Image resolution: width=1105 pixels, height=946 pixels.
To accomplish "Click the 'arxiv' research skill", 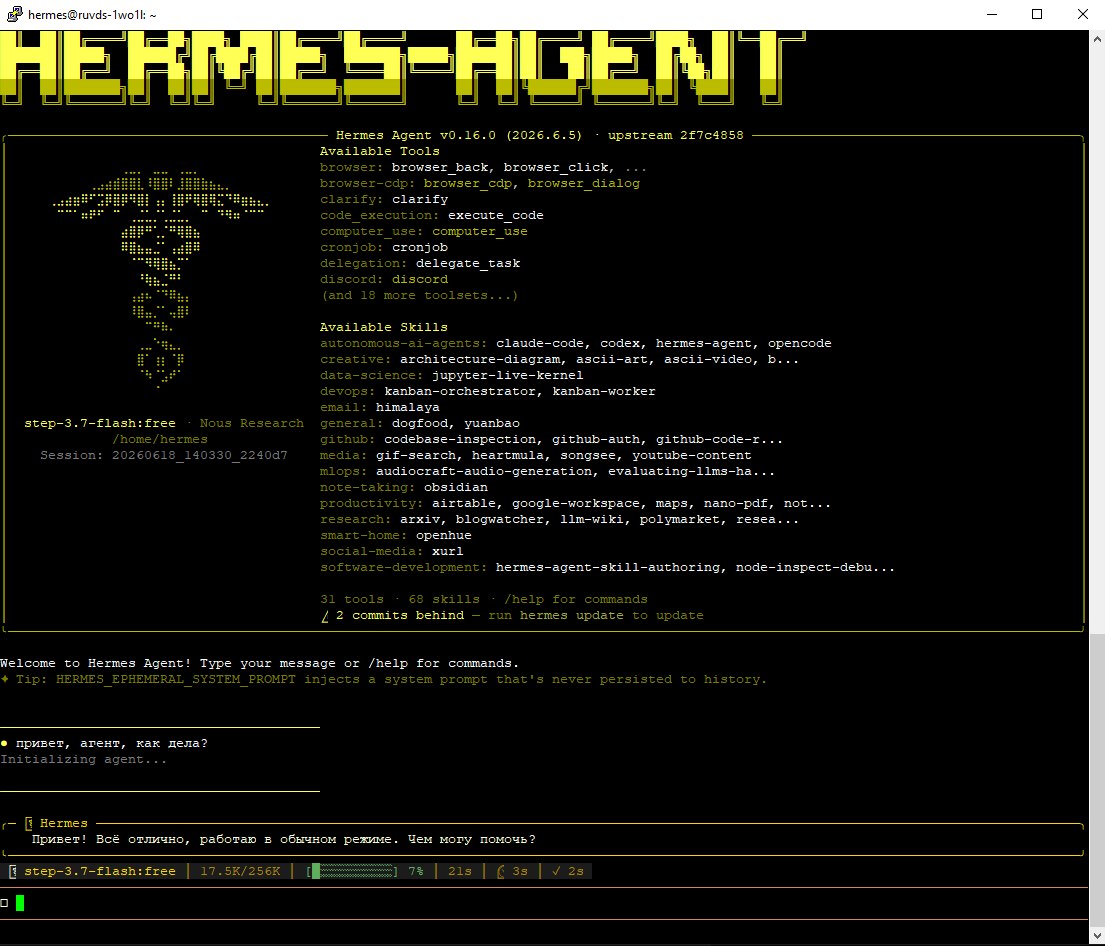I will point(420,520).
